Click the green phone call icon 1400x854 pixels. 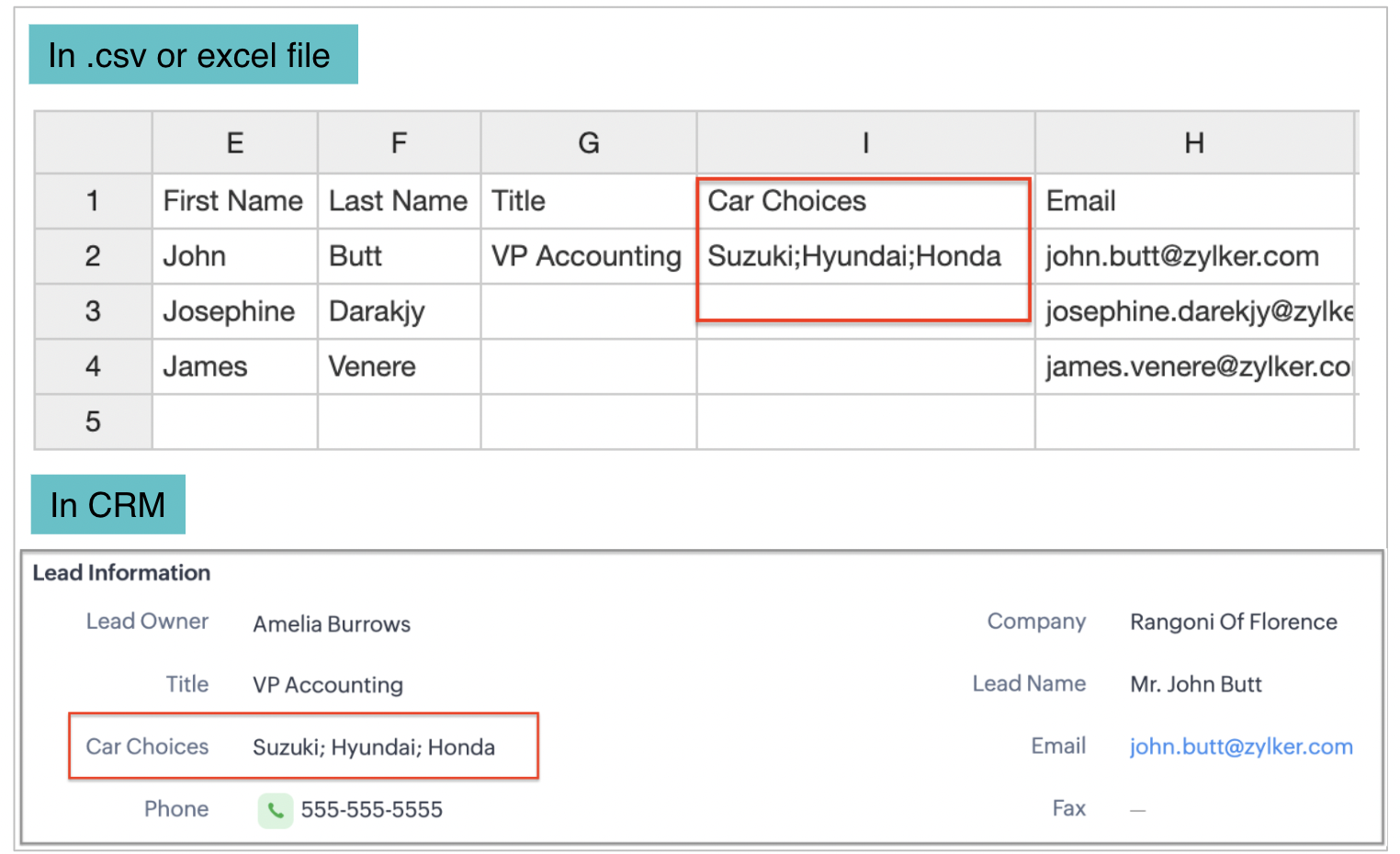click(x=275, y=810)
